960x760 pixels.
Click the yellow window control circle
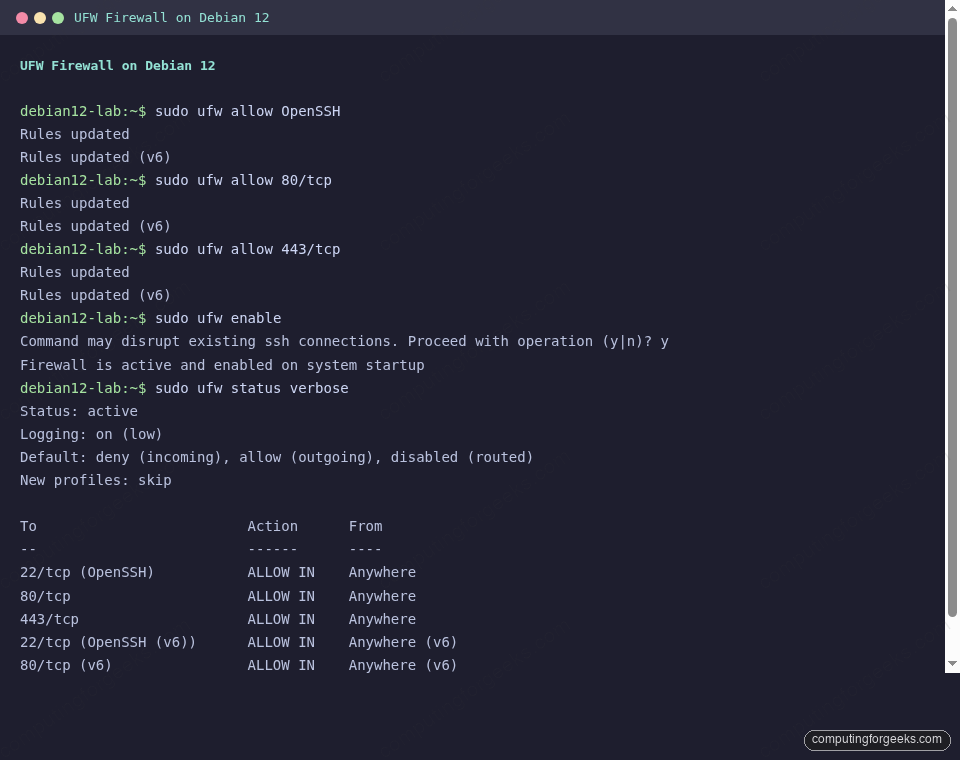click(x=40, y=17)
